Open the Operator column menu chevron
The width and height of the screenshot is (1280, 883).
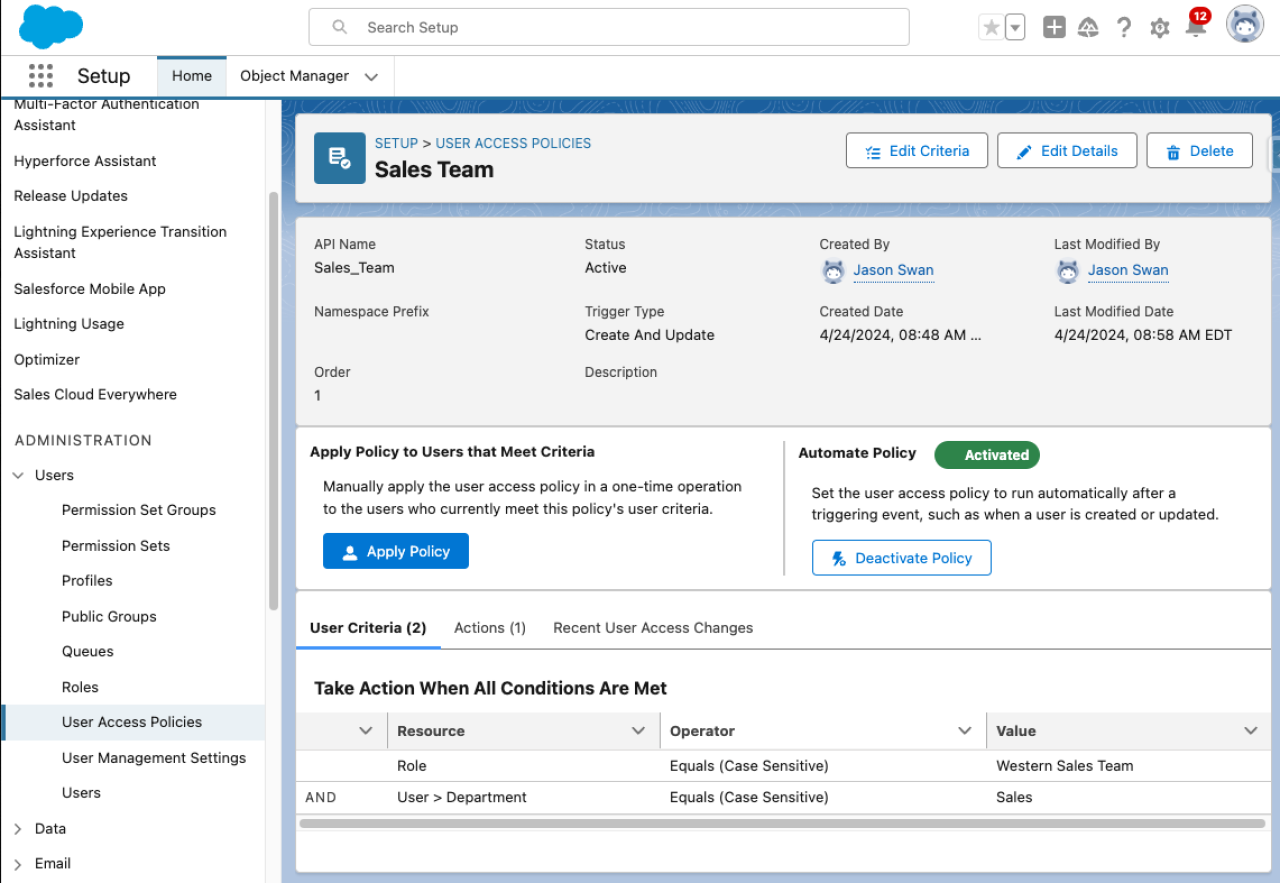(x=965, y=731)
